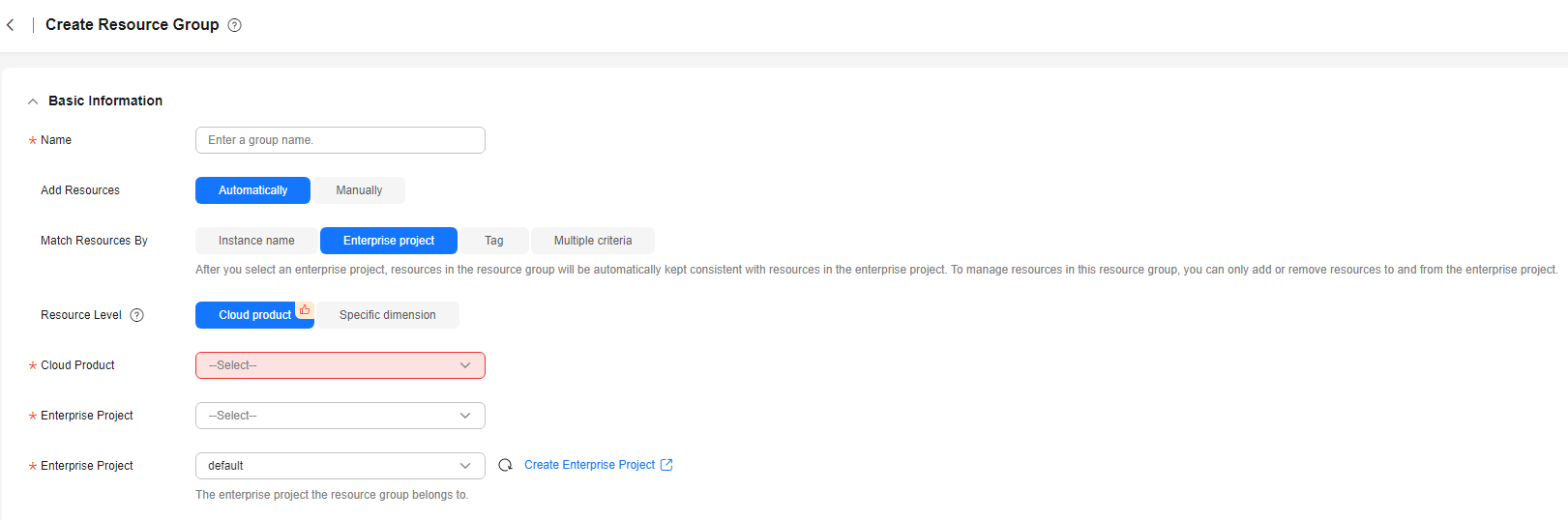Click Resource Level help question icon
The image size is (1568, 520).
click(x=137, y=315)
